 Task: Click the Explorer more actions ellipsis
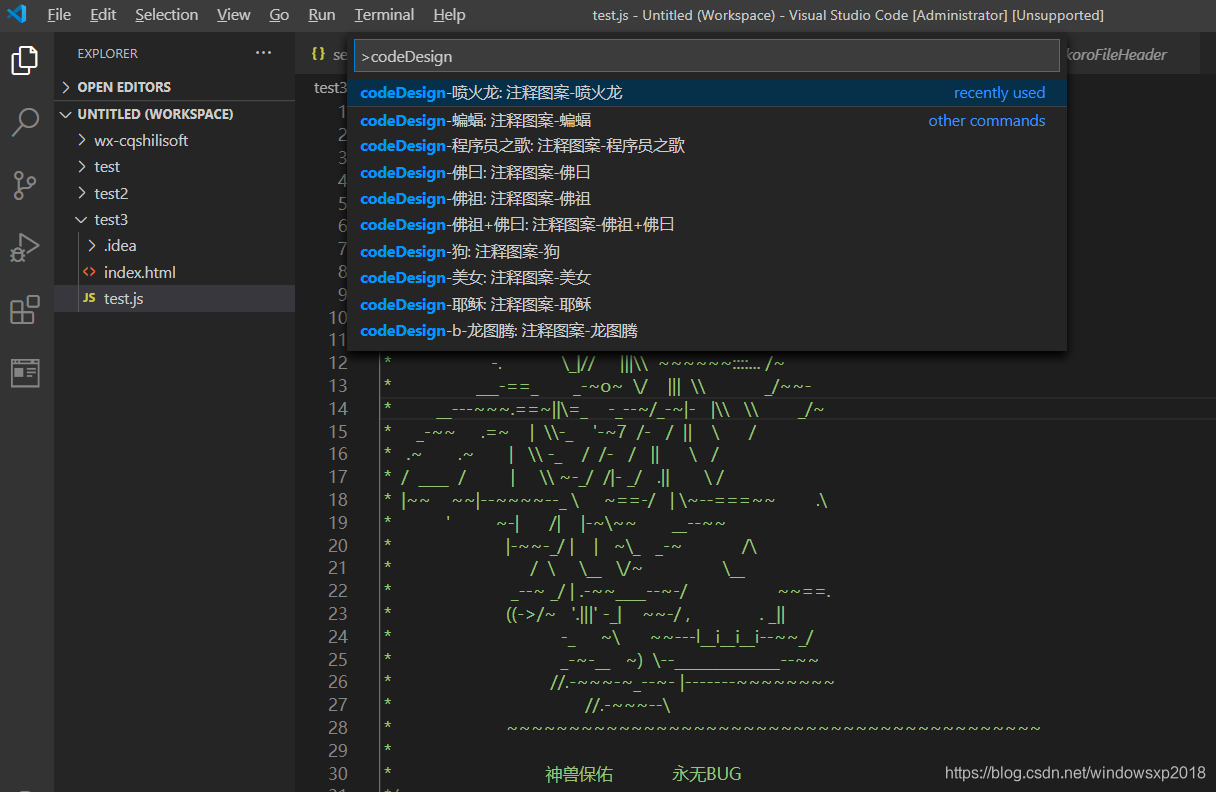tap(263, 53)
